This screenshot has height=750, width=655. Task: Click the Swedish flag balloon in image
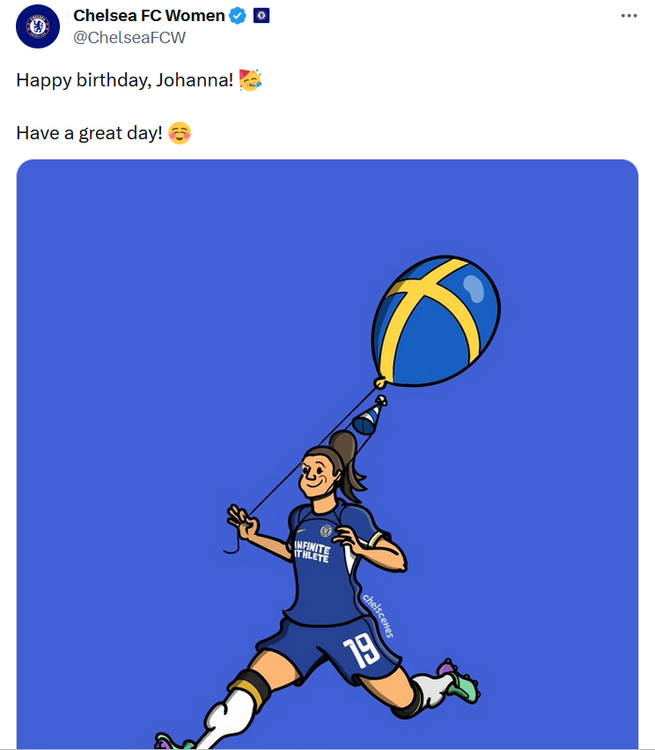click(436, 321)
